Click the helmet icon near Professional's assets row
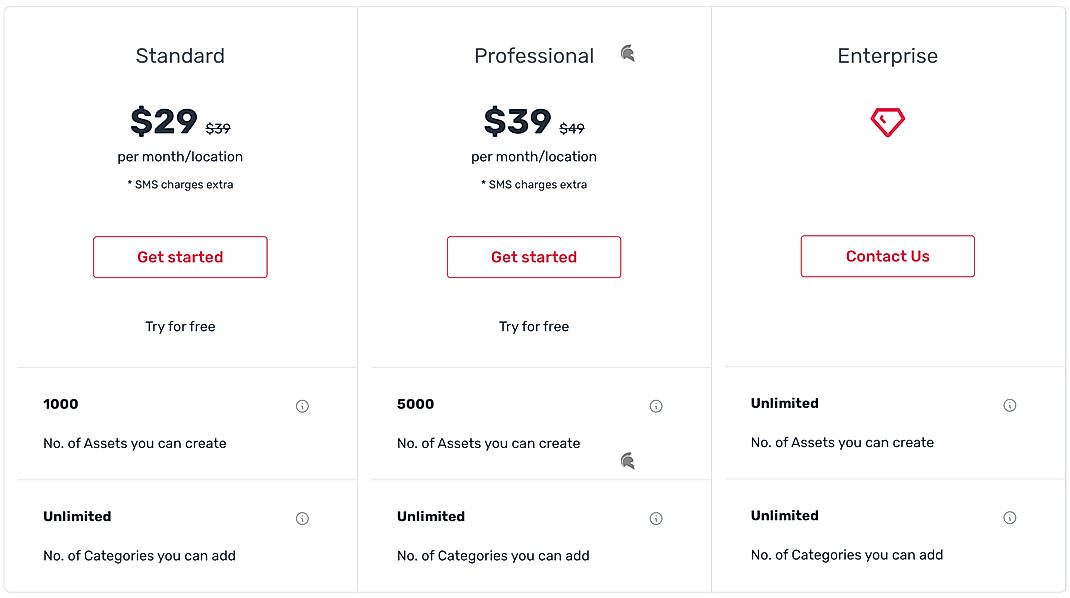 click(x=627, y=461)
